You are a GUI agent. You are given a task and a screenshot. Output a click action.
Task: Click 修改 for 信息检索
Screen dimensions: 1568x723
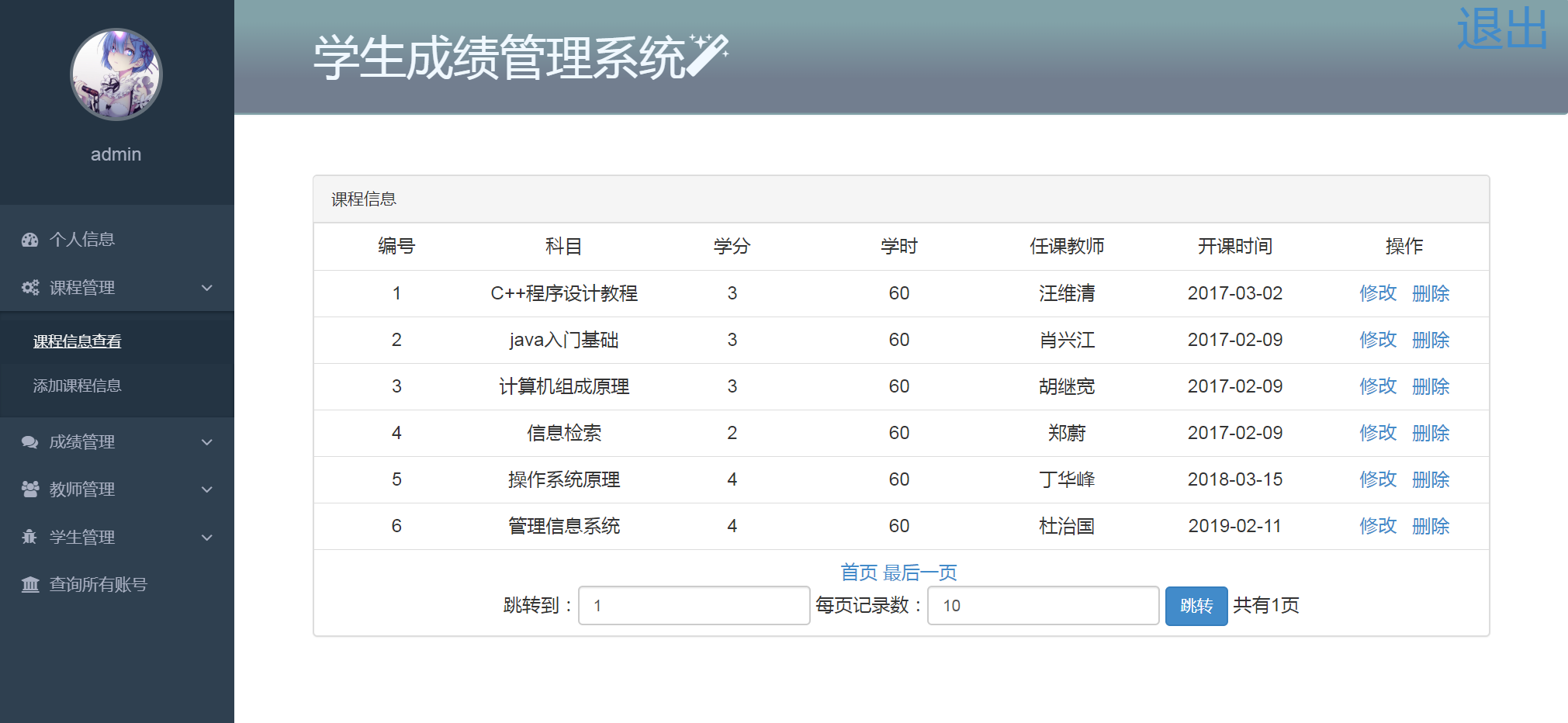point(1378,433)
